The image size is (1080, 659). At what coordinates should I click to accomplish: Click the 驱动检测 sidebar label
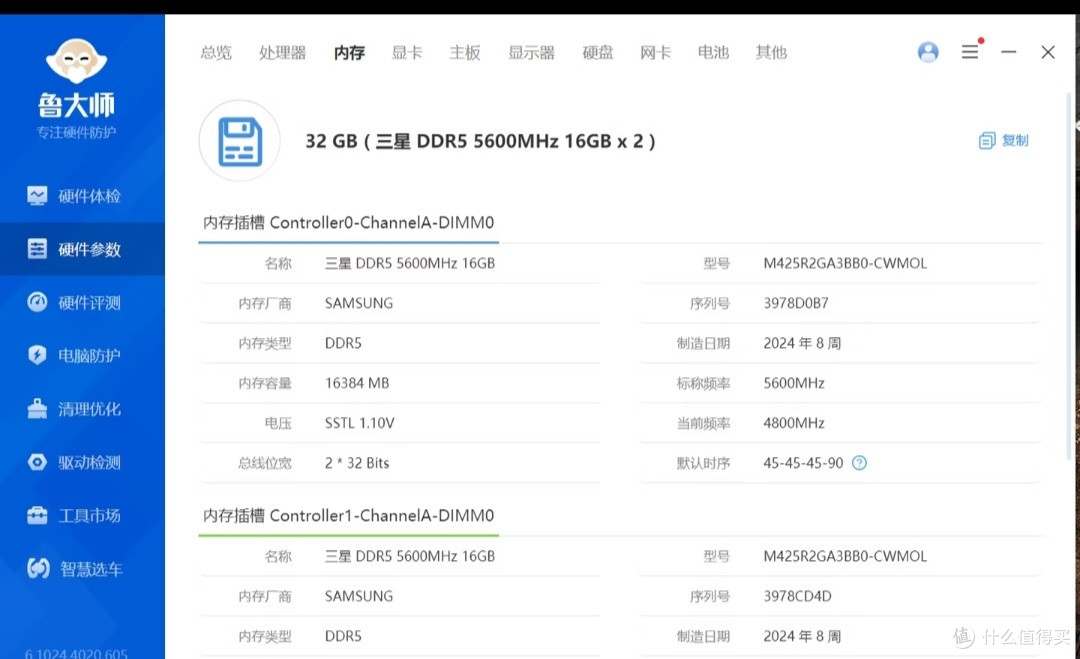tap(90, 462)
